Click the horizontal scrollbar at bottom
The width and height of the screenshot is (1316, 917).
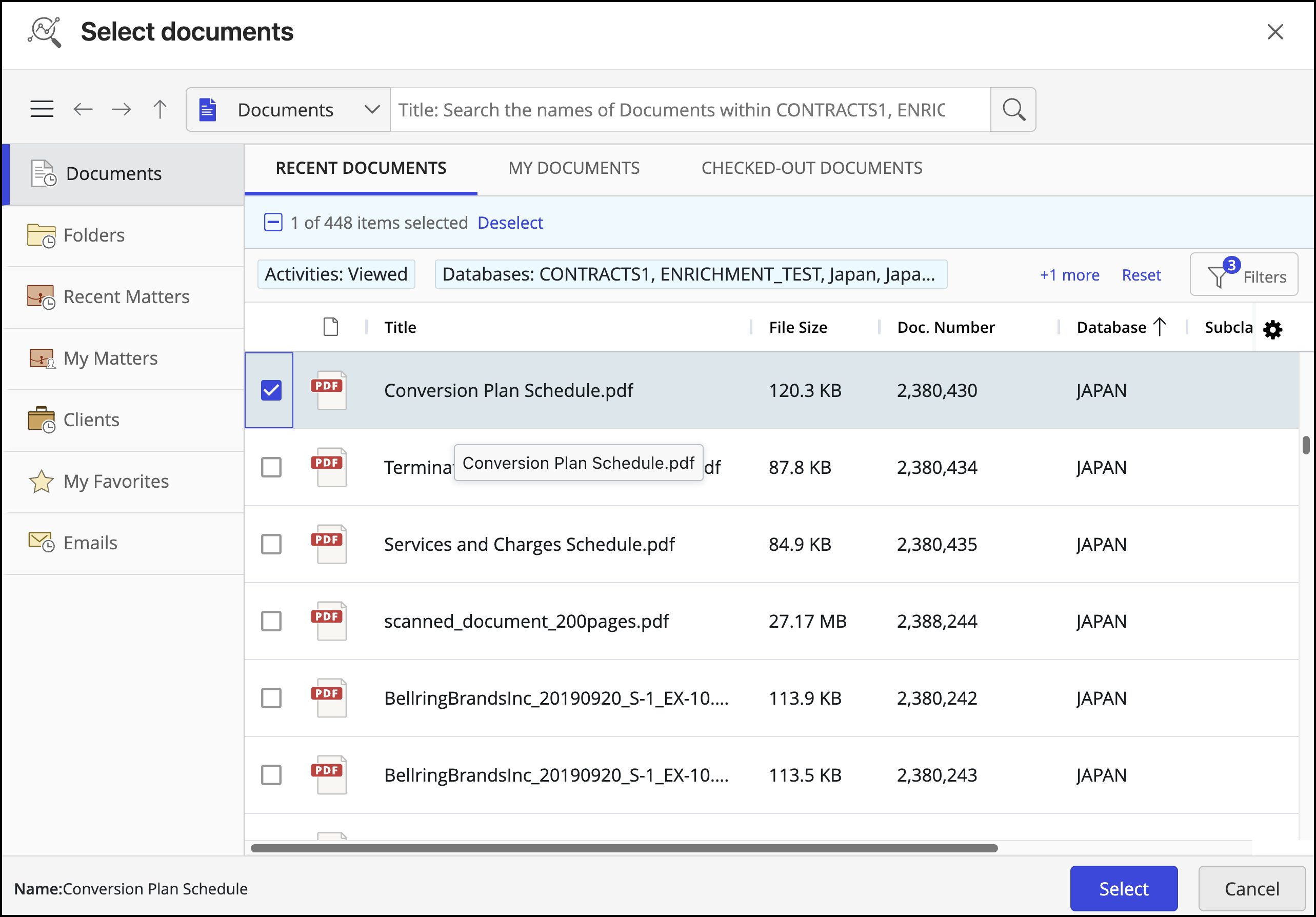tap(624, 848)
